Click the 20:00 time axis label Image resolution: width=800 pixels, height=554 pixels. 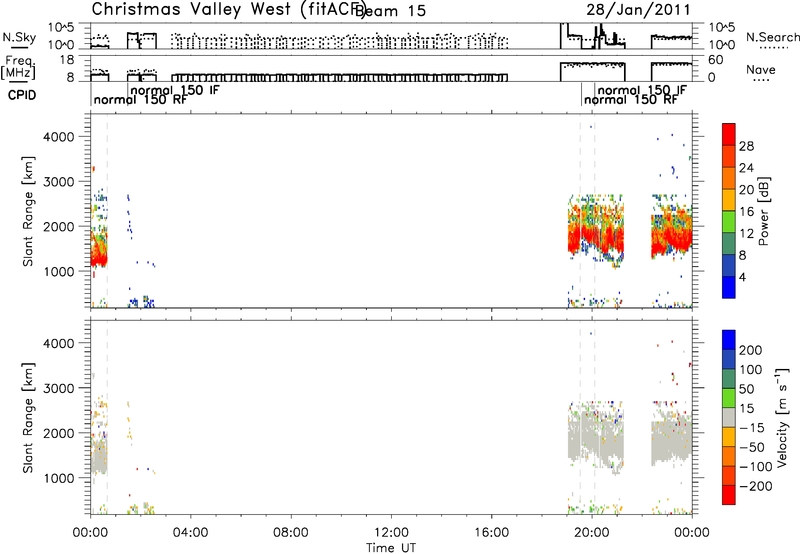(592, 533)
